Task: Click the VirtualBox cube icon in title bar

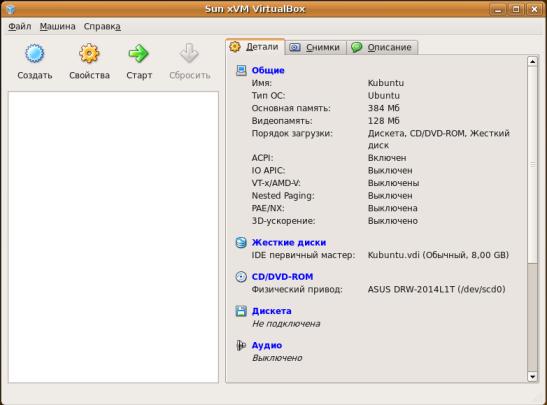Action: click(x=10, y=9)
